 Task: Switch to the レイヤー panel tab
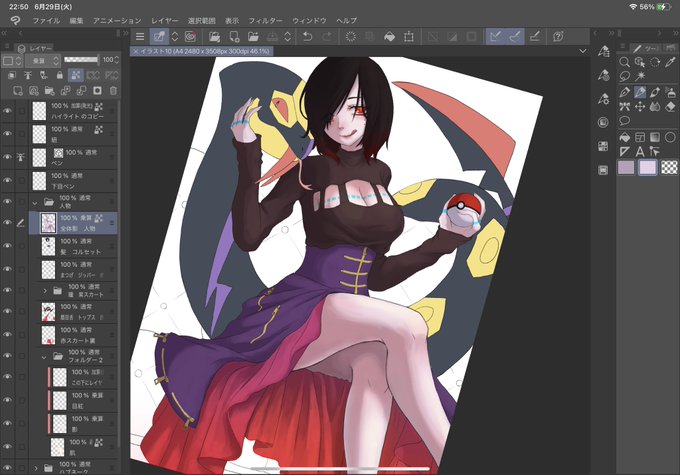[36, 48]
